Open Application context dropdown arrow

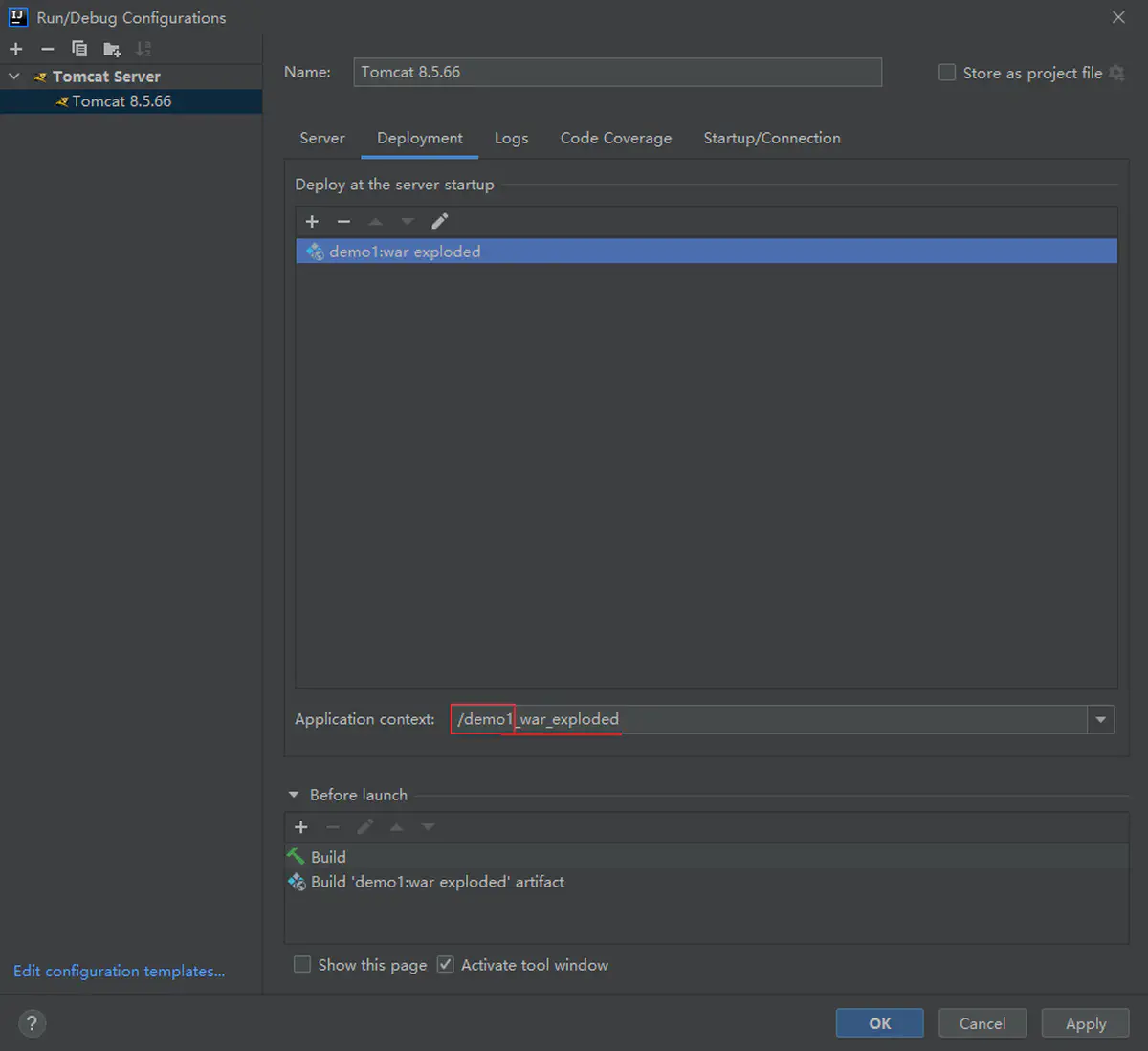pos(1100,719)
